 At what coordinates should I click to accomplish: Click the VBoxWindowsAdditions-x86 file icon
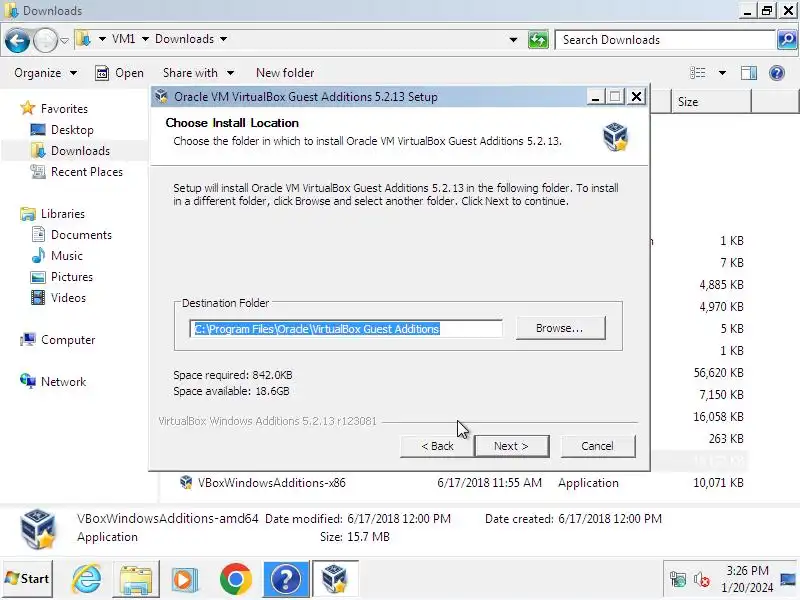click(186, 482)
